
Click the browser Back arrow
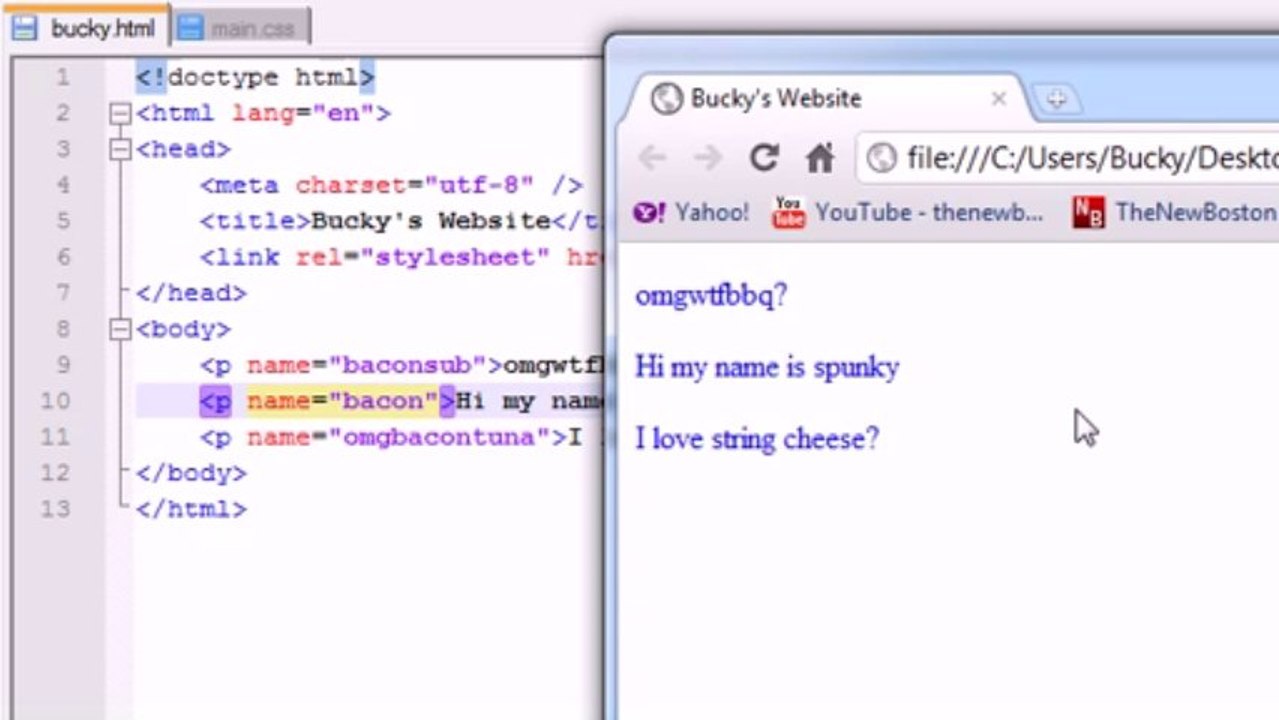coord(652,158)
